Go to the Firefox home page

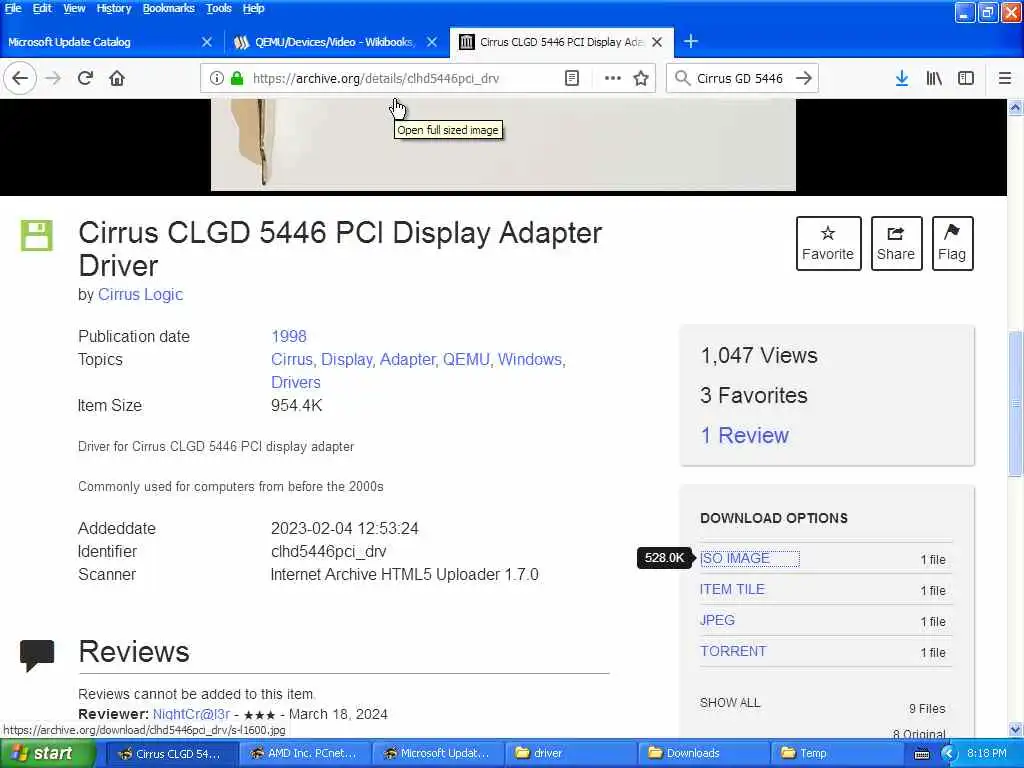(x=117, y=78)
